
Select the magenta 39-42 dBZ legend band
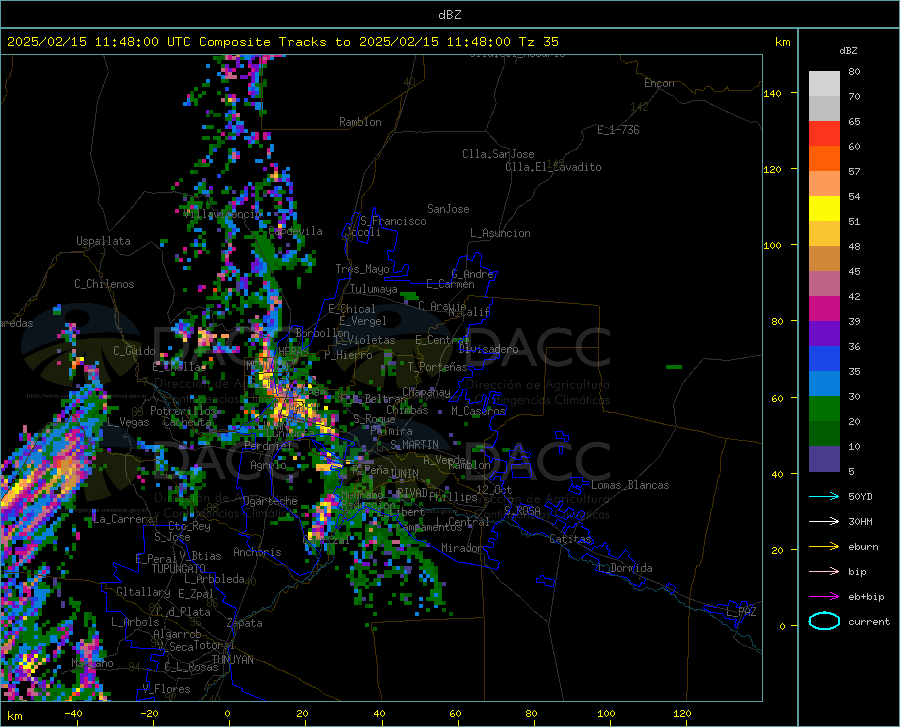point(824,309)
